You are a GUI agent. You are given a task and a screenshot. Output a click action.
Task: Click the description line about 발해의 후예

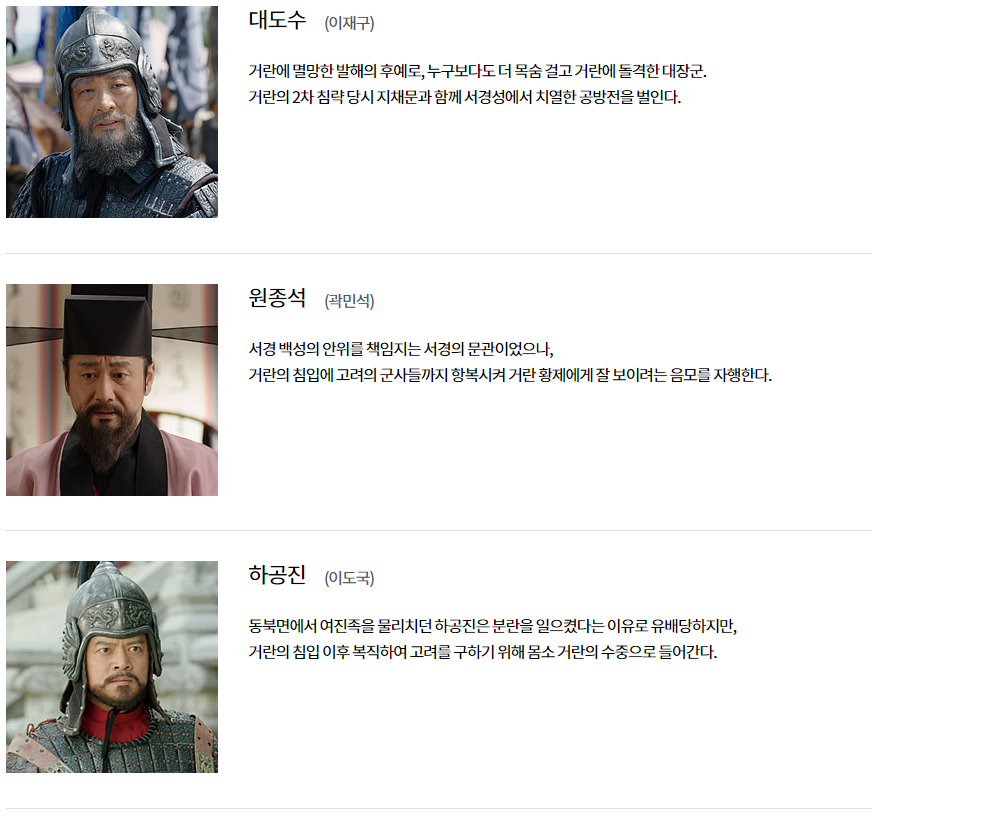pyautogui.click(x=477, y=71)
